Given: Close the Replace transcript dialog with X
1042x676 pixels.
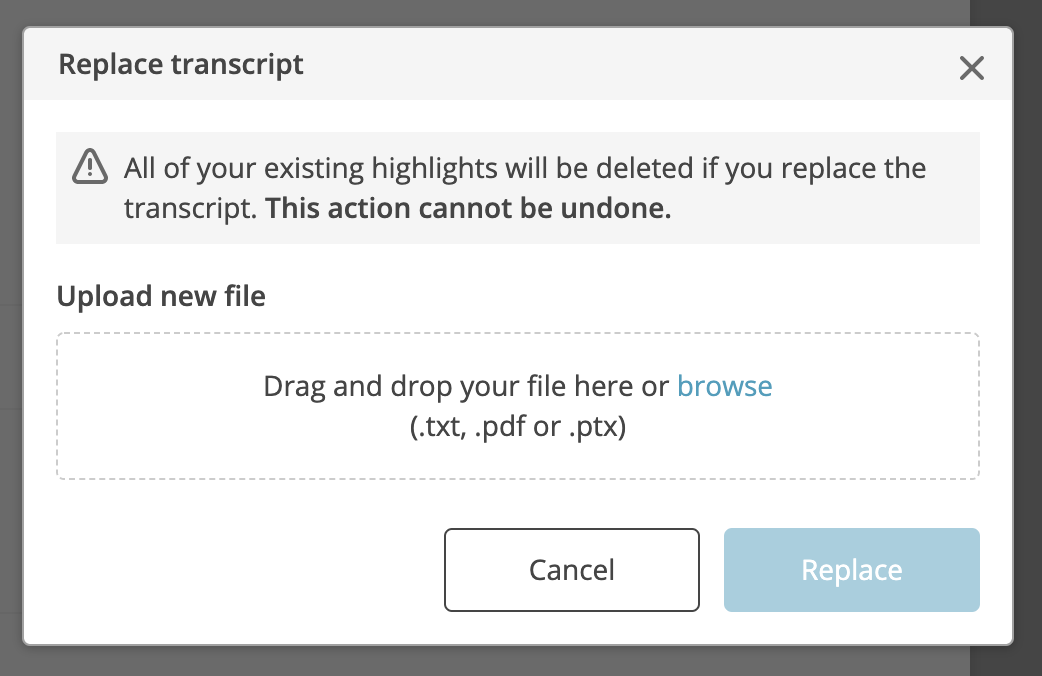Looking at the screenshot, I should point(972,68).
